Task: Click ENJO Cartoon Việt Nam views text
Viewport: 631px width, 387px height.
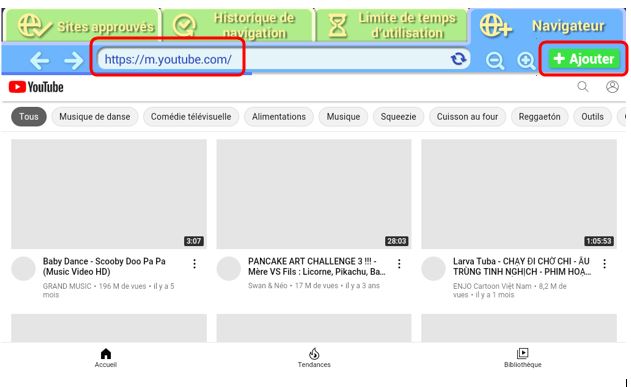Action: (x=510, y=290)
